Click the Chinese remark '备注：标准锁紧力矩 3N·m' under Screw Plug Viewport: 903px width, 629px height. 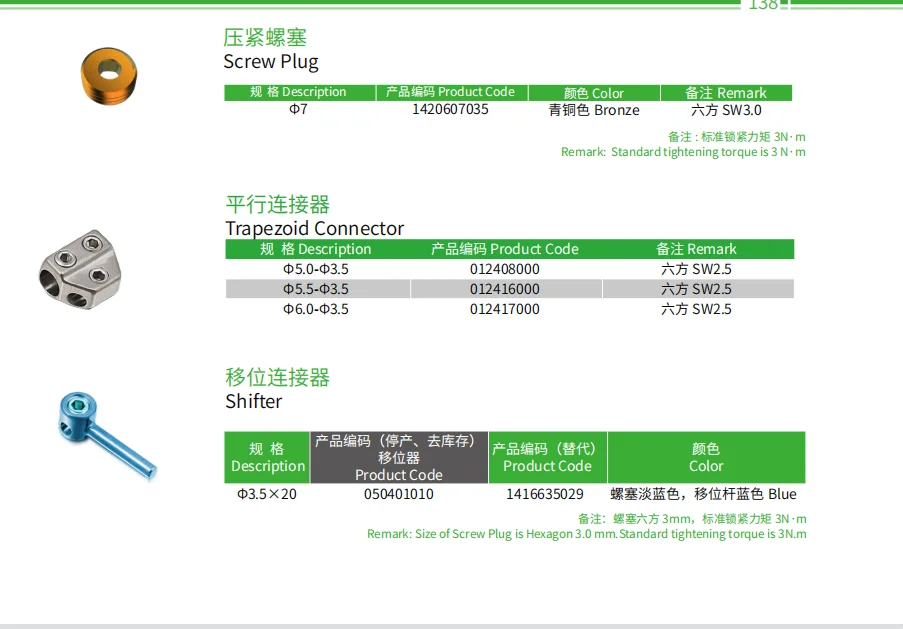pyautogui.click(x=737, y=137)
